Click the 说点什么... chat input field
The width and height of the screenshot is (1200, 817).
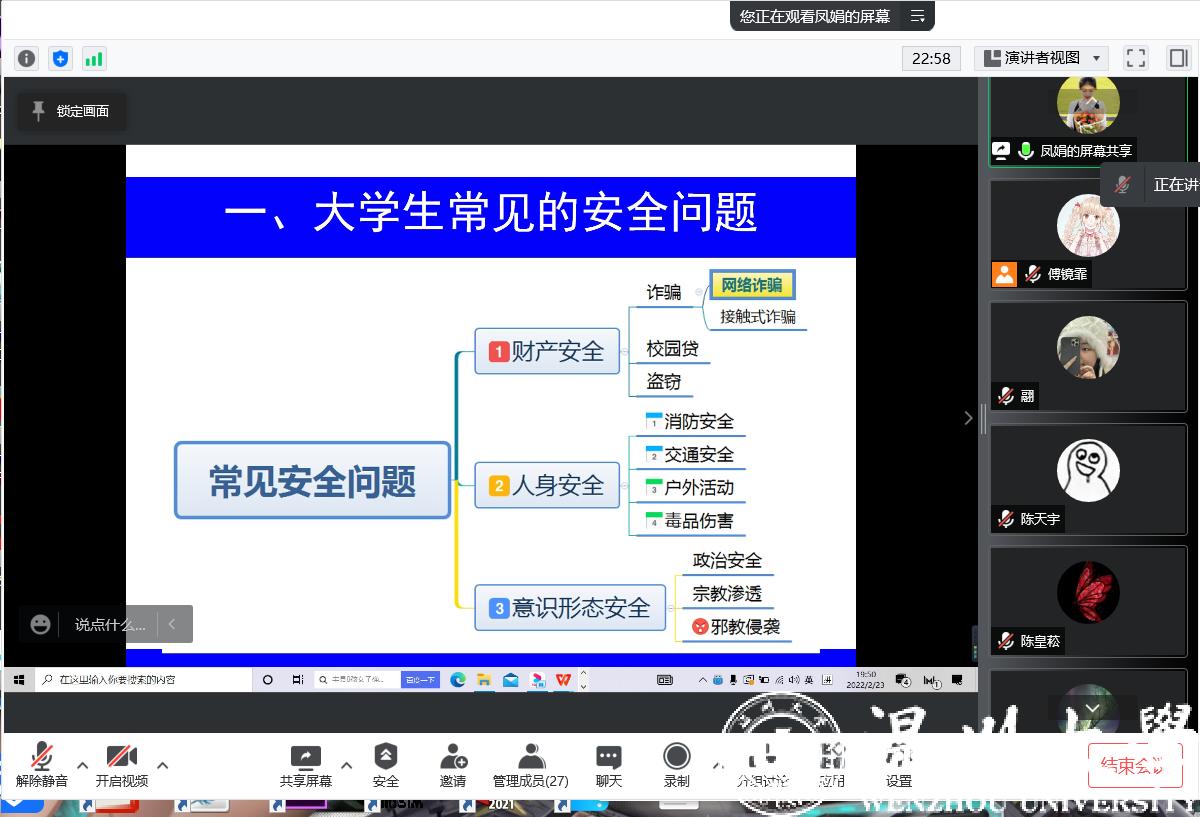point(109,624)
